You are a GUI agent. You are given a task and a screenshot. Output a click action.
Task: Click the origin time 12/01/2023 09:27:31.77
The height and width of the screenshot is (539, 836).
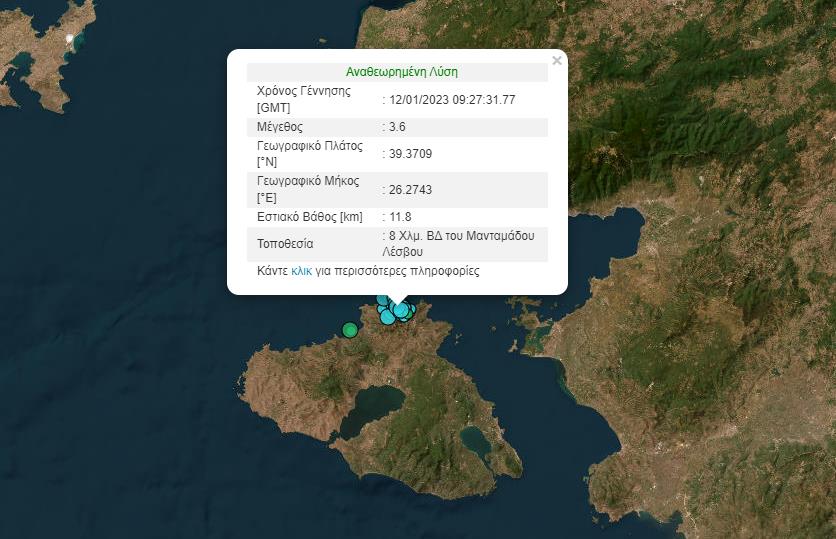pos(452,99)
